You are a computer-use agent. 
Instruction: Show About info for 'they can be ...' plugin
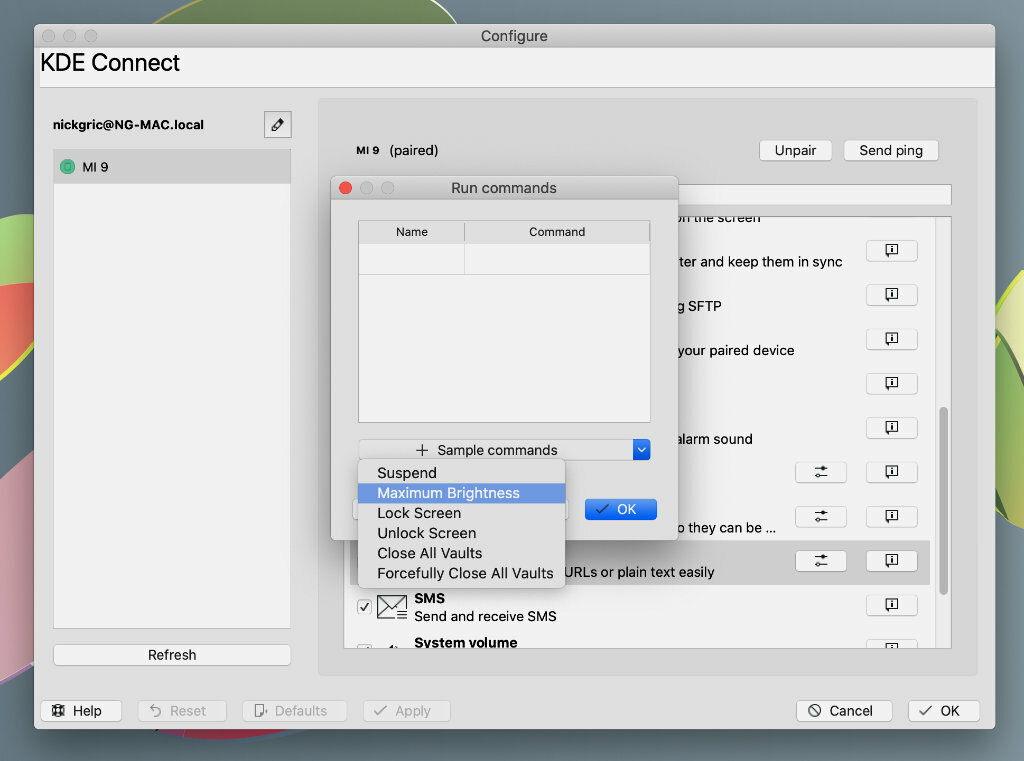coord(891,516)
